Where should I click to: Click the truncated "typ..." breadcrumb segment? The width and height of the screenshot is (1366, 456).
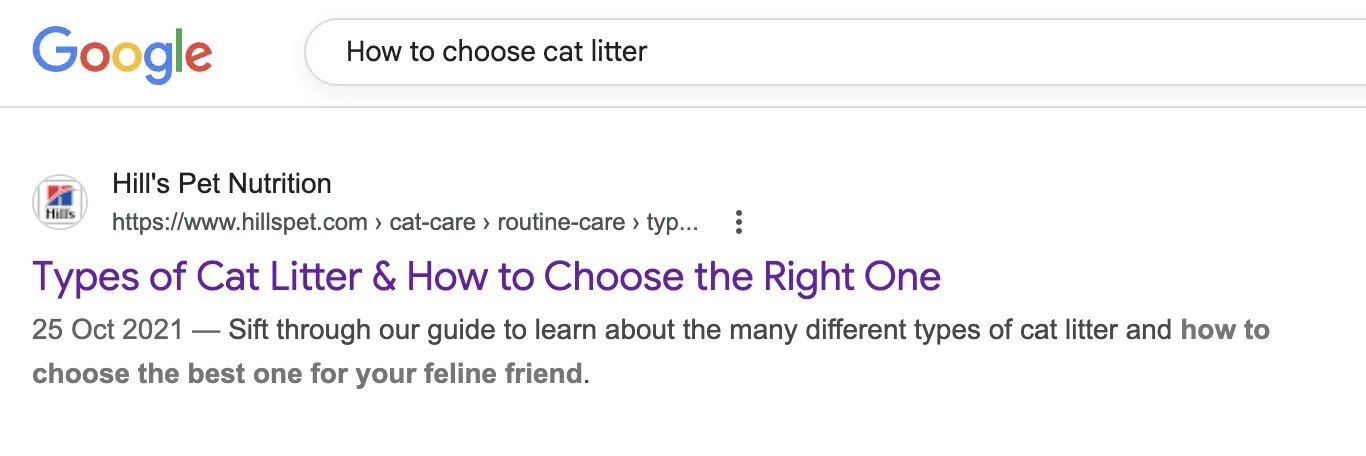coord(672,222)
